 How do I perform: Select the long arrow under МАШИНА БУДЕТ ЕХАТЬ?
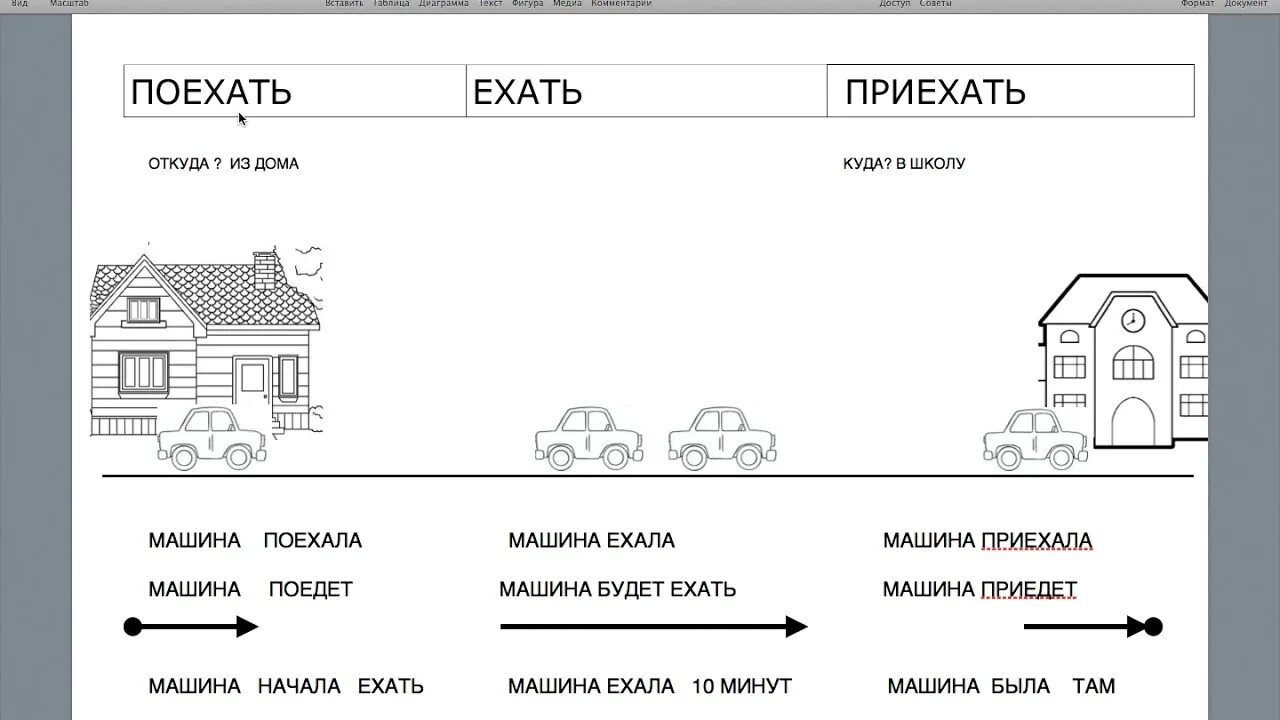(654, 627)
